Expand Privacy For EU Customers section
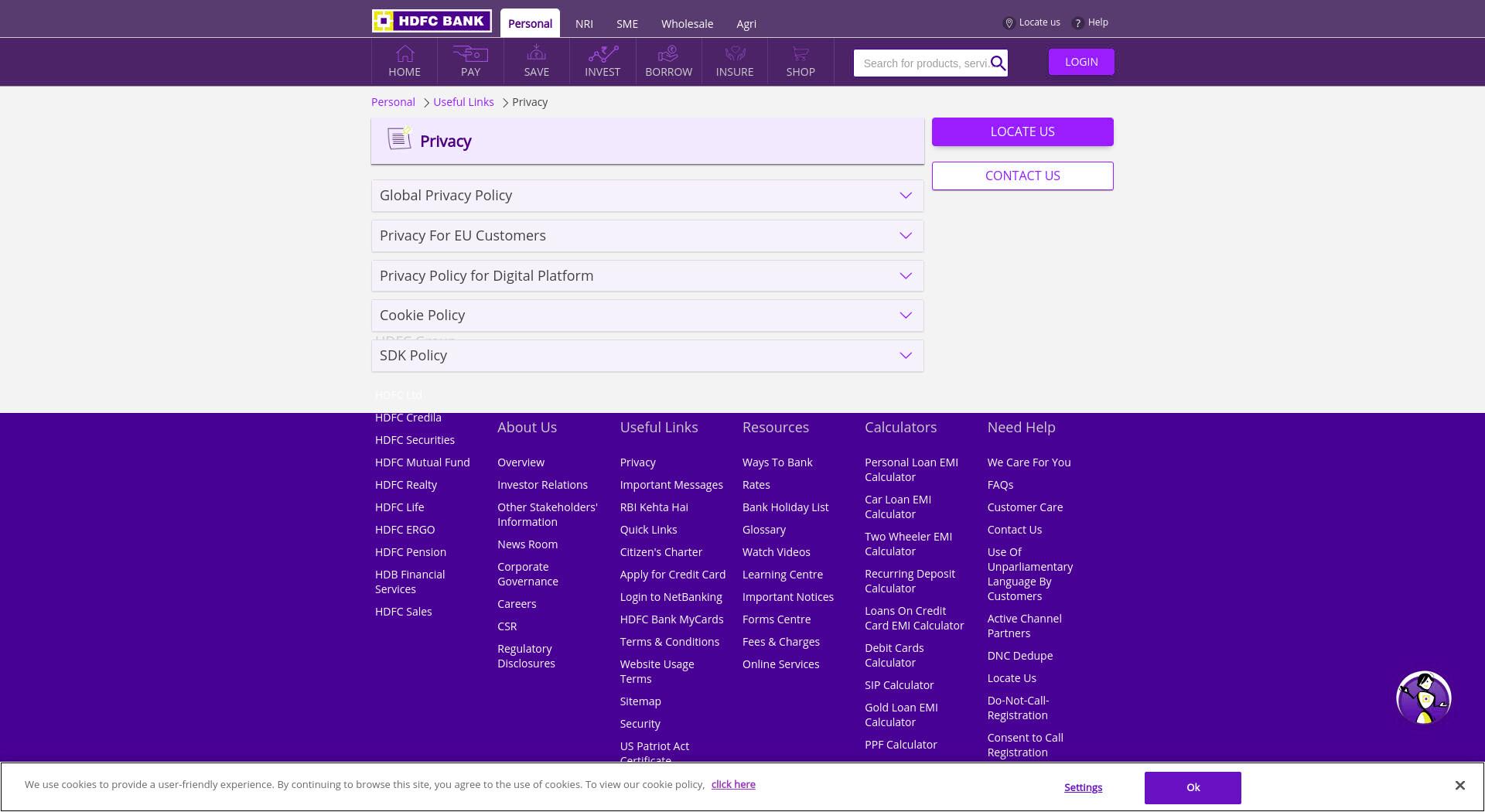The width and height of the screenshot is (1485, 812). point(647,236)
